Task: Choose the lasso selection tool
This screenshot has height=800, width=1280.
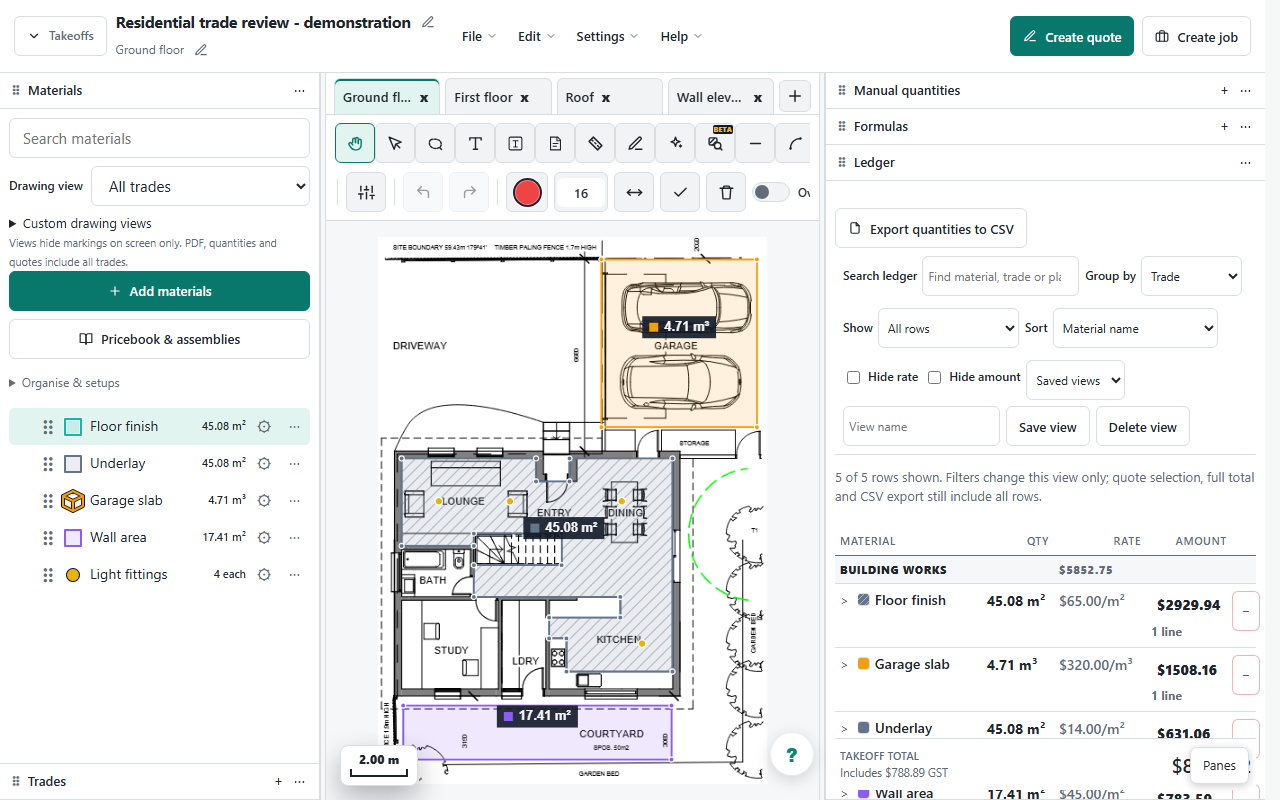Action: coord(435,143)
